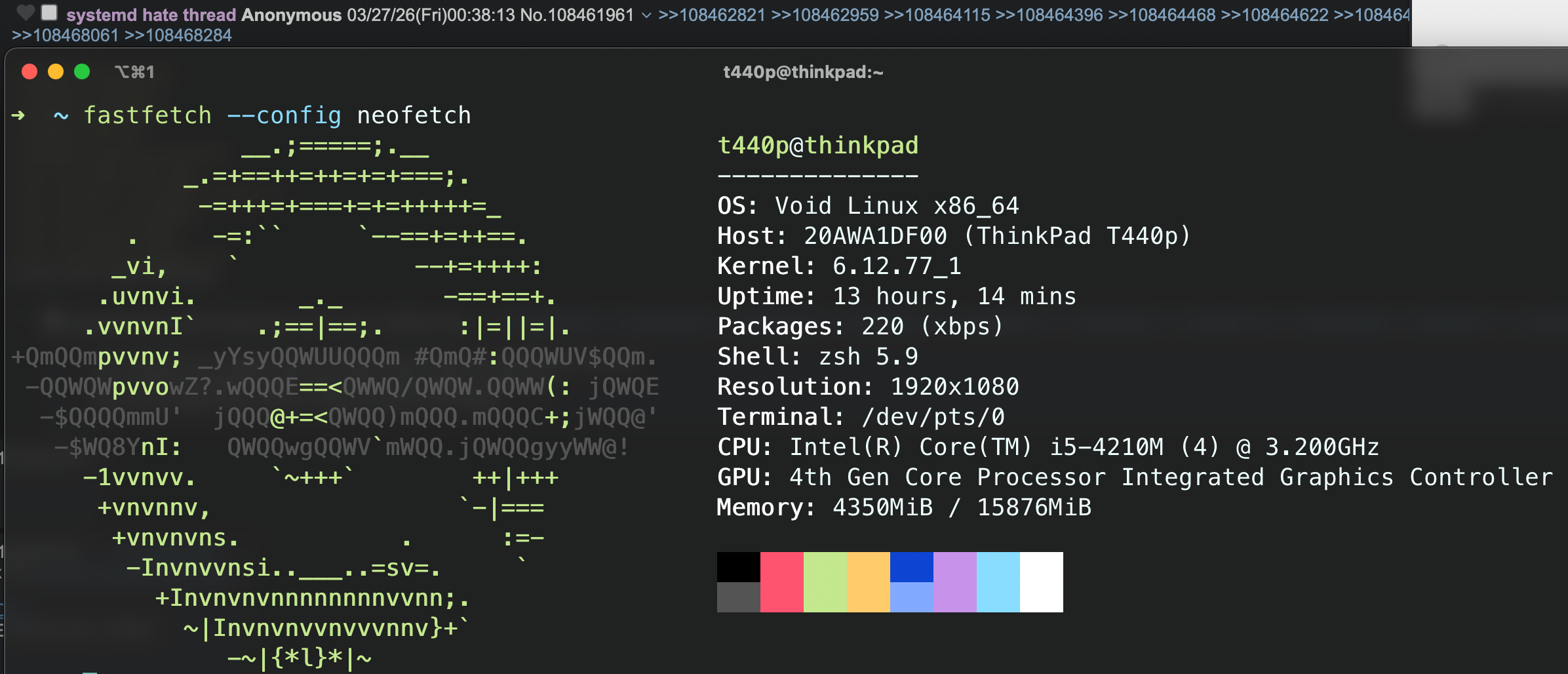The height and width of the screenshot is (674, 1568).
Task: Click the periwinkle light-blue swatch under dark blue
Action: tap(912, 597)
